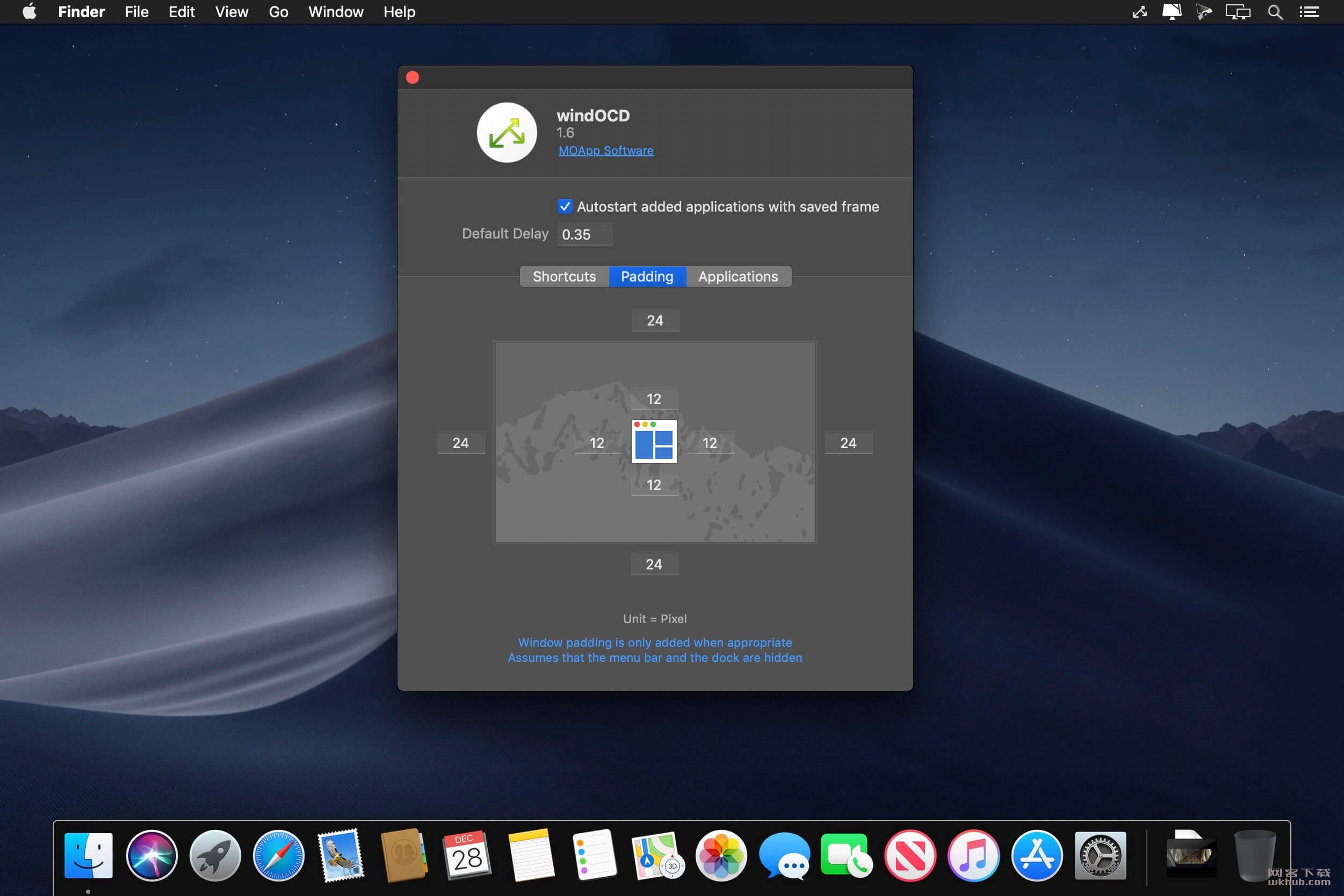Click the 'Window padding is only added' note
This screenshot has height=896, width=1344.
point(655,643)
